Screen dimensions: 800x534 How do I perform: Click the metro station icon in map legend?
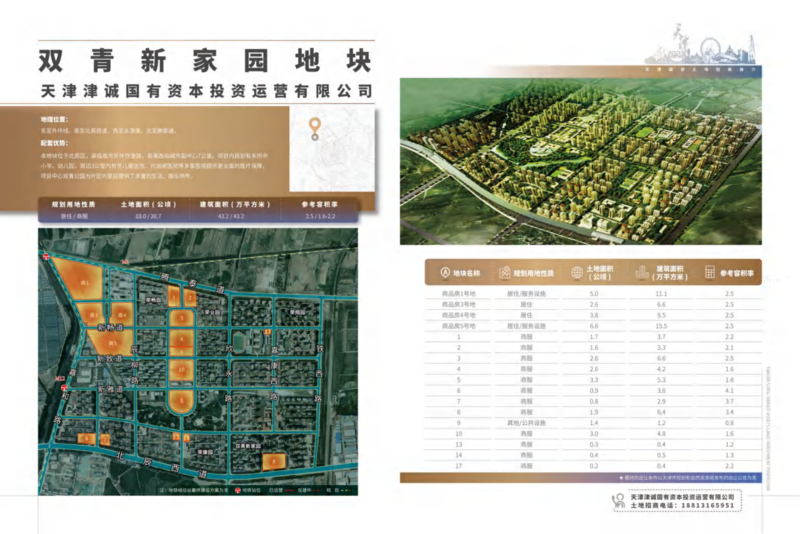click(x=237, y=490)
